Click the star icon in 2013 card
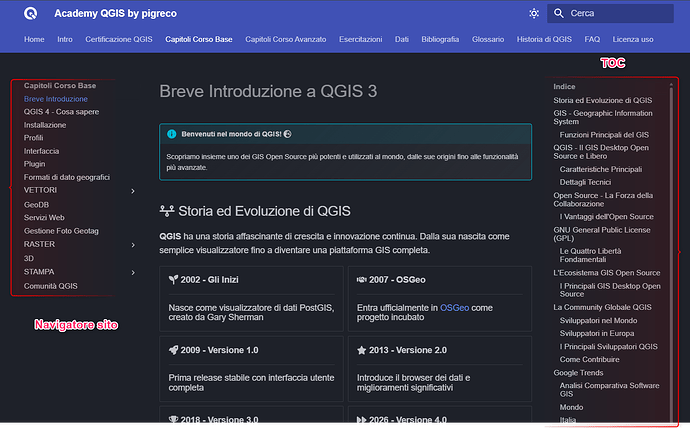 [x=362, y=350]
